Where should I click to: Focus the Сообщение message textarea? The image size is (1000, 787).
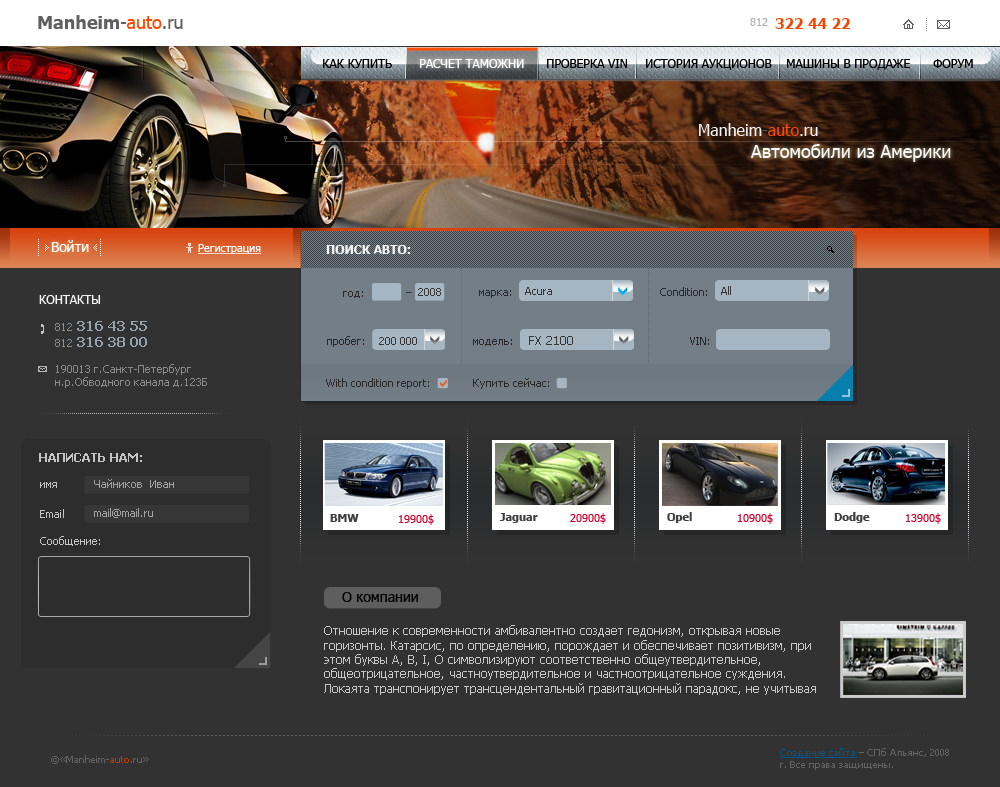pyautogui.click(x=144, y=586)
